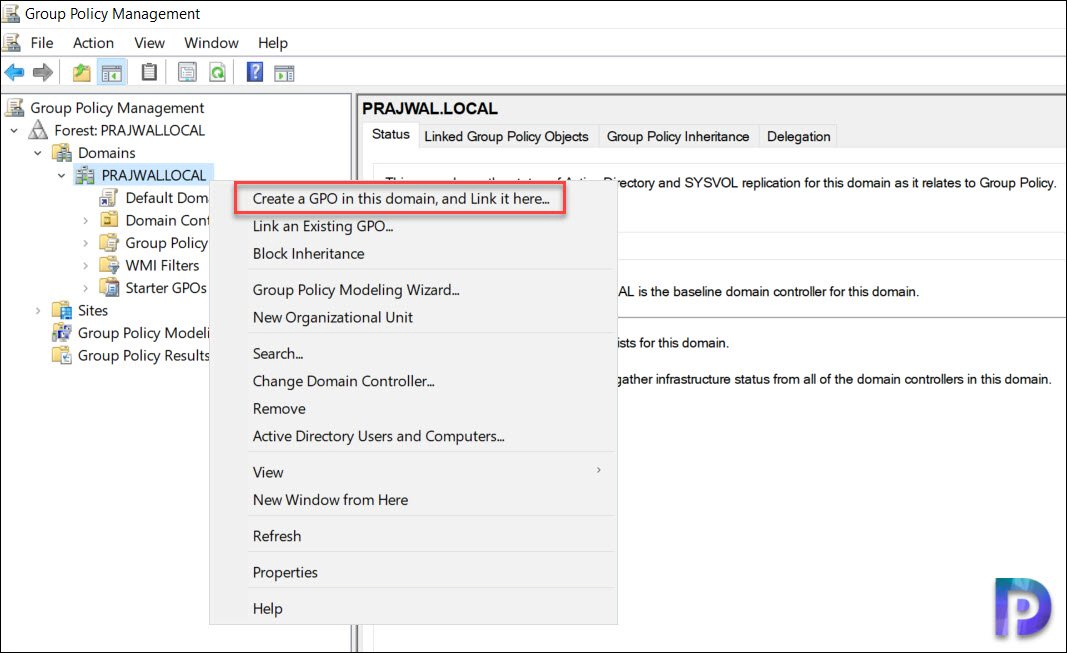Click the WMI Filters folder icon
1067x653 pixels.
click(109, 265)
